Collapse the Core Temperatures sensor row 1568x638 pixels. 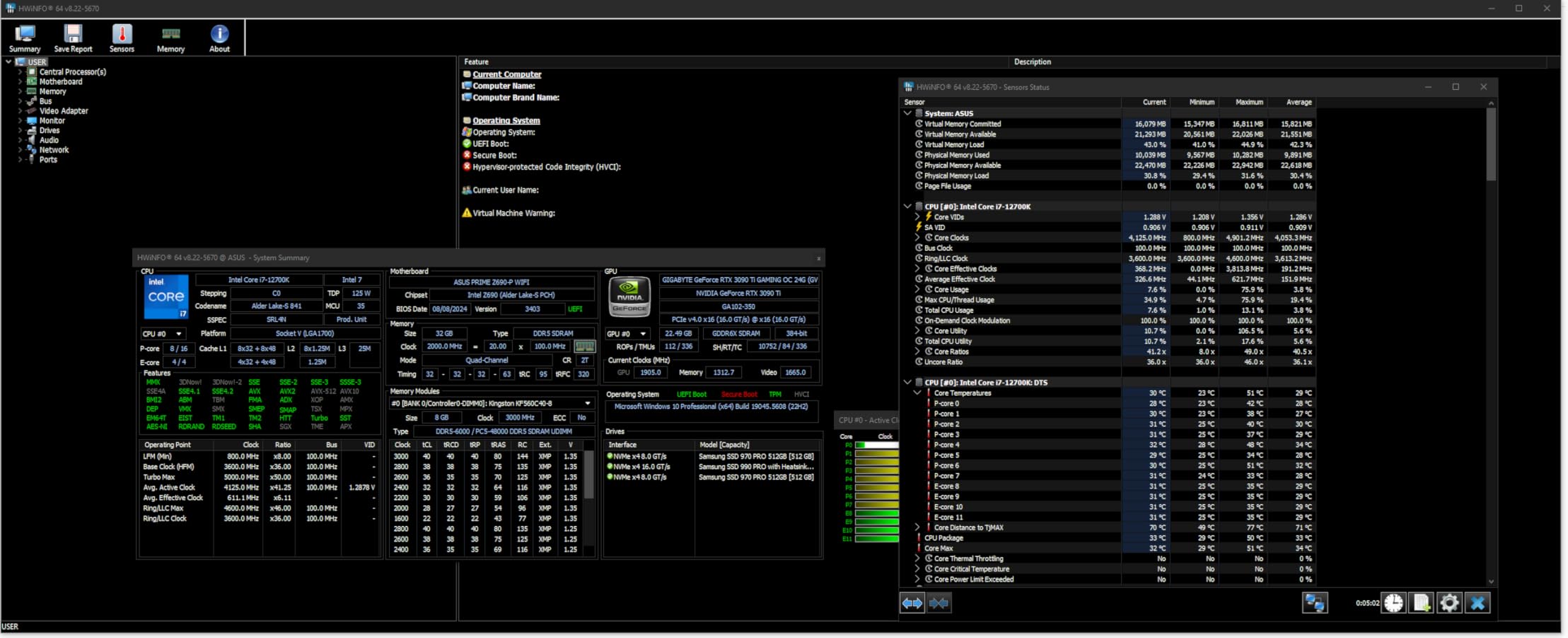[917, 393]
